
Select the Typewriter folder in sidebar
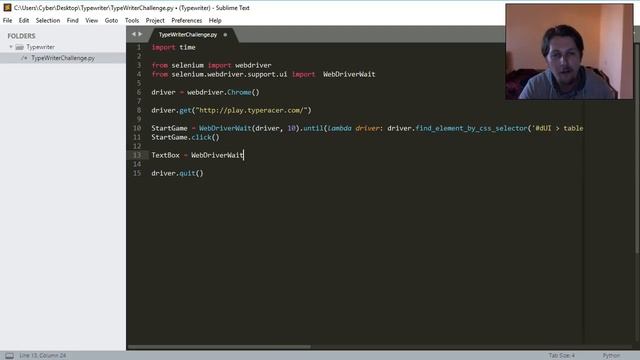click(40, 47)
